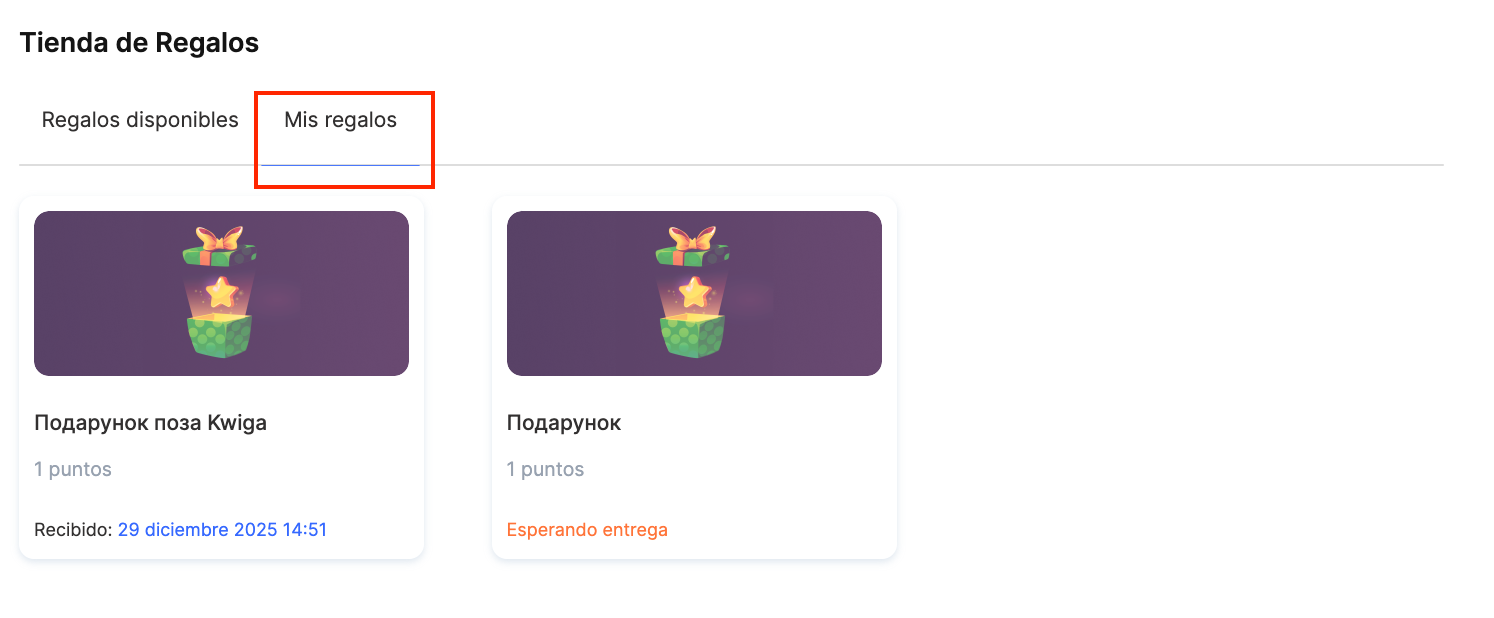Click the glowing star in the Kwiga gift image
This screenshot has width=1494, height=618.
click(220, 293)
